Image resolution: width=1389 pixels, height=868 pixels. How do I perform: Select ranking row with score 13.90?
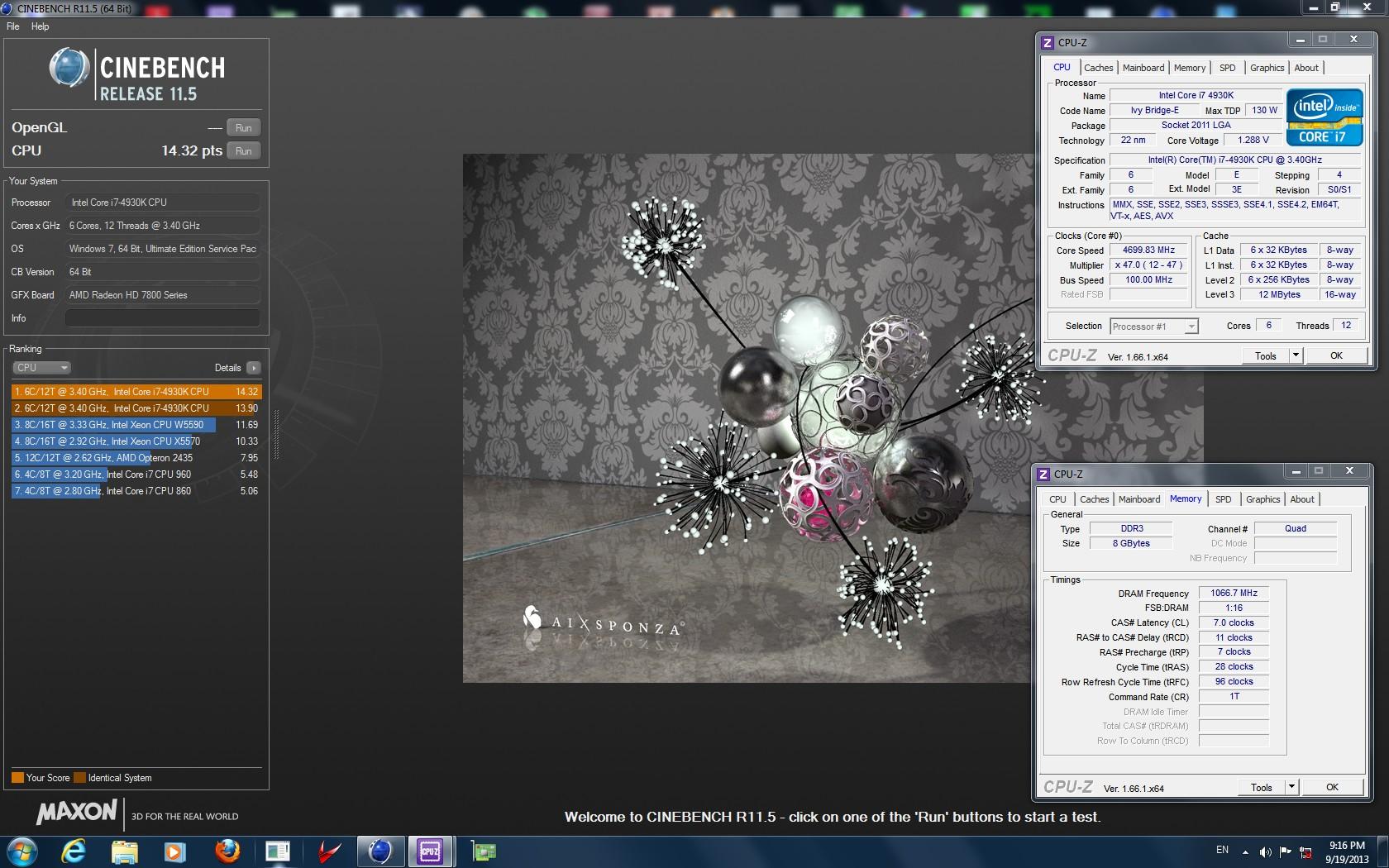pos(136,408)
